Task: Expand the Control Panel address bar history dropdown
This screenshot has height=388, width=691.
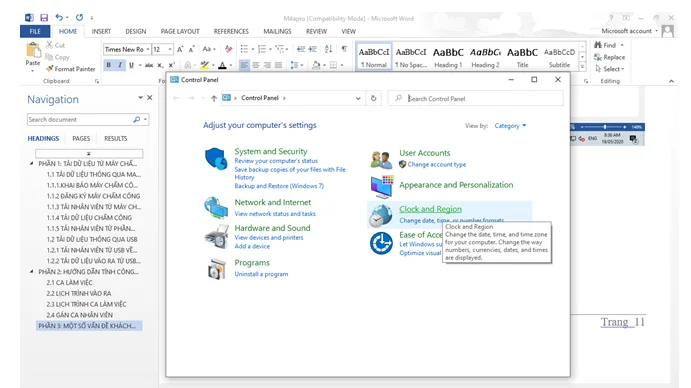Action: (358, 98)
